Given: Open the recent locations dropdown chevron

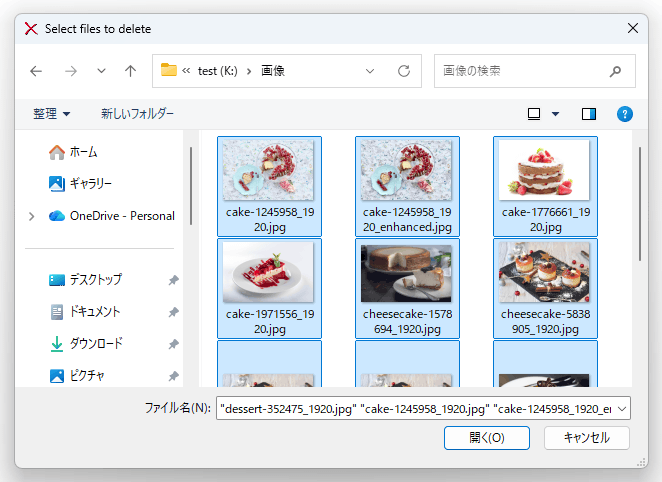Looking at the screenshot, I should (x=101, y=71).
